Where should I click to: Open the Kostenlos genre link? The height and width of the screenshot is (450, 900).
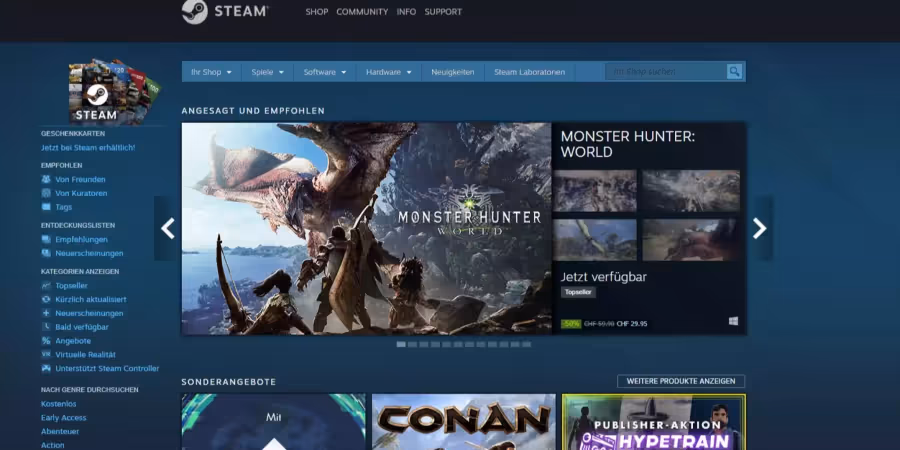[59, 404]
